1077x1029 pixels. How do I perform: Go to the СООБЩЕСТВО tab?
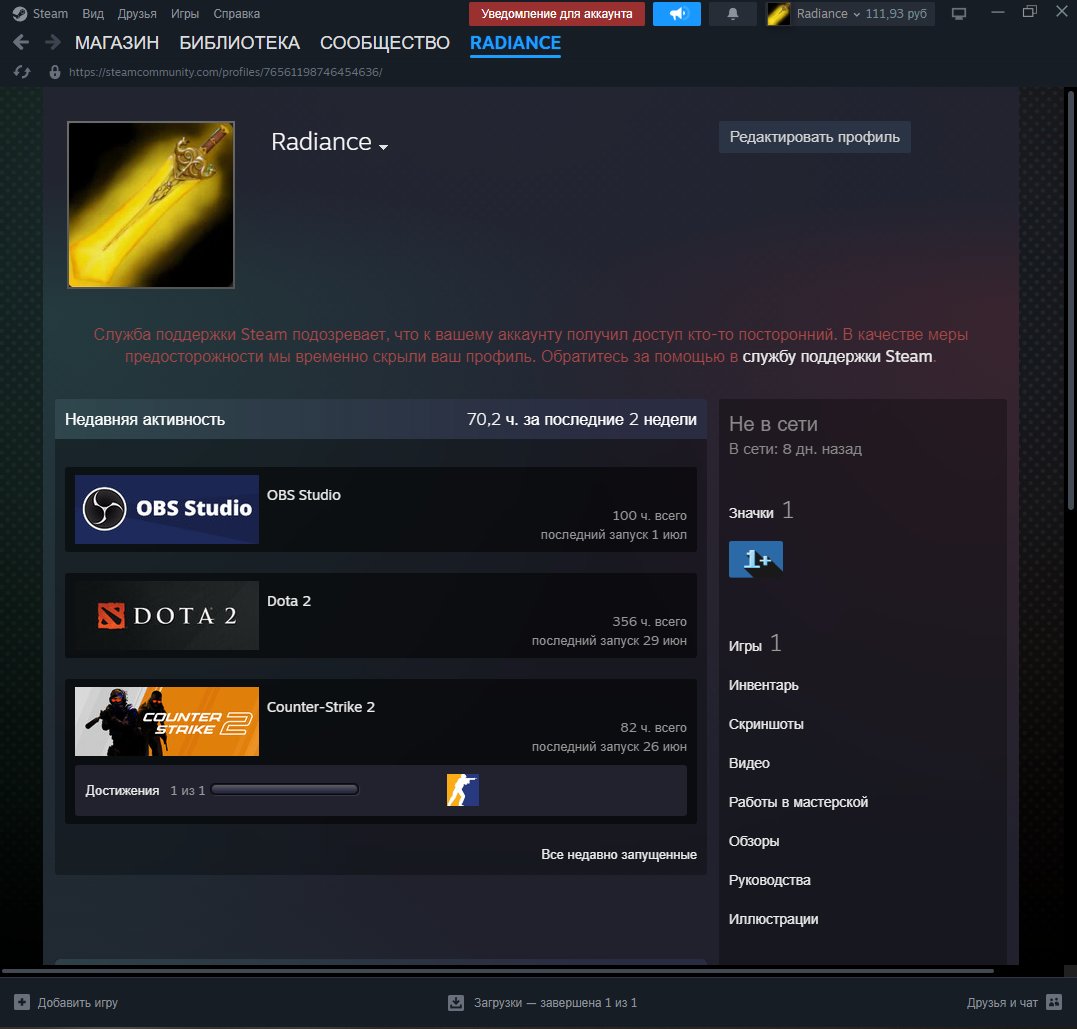coord(385,43)
